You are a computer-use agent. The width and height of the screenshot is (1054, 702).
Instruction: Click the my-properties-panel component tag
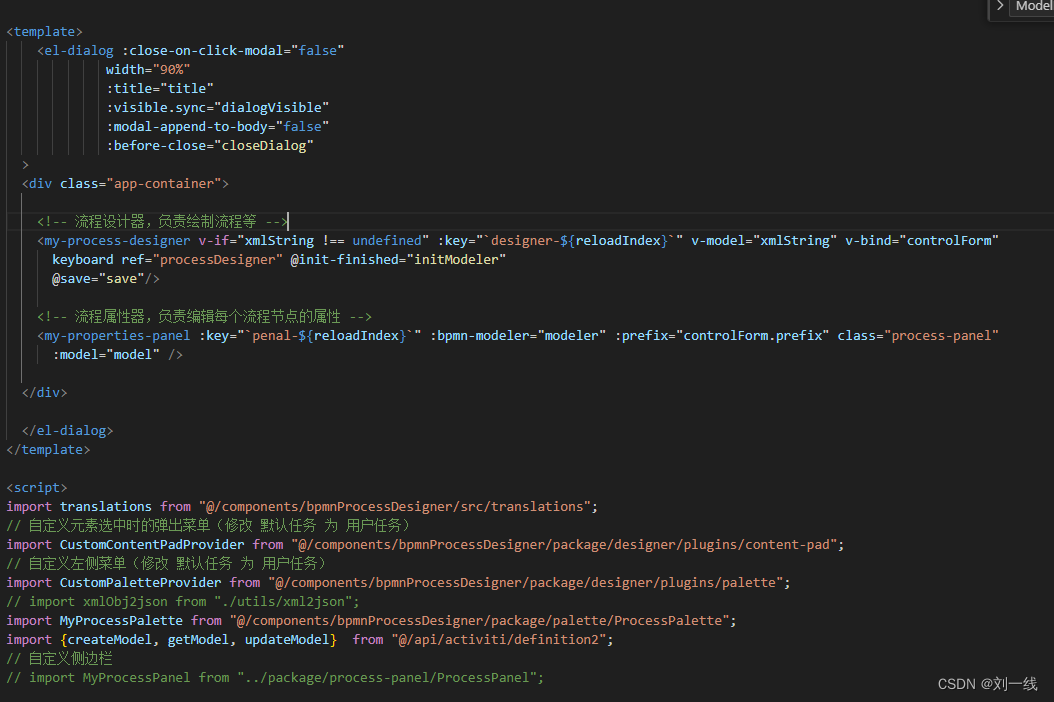[x=114, y=335]
